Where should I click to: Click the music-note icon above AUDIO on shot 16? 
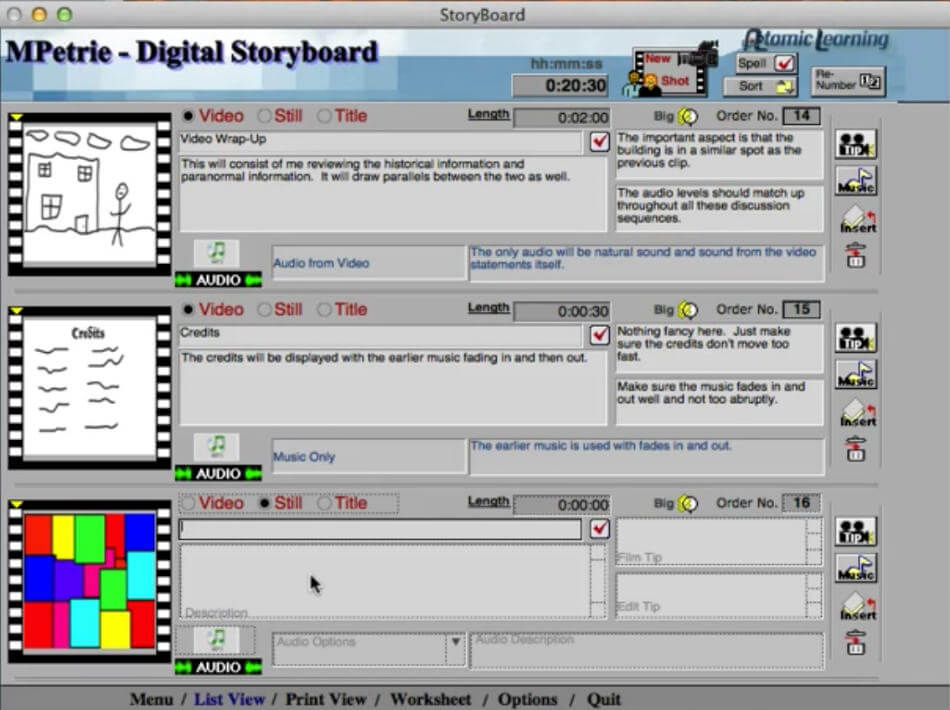pyautogui.click(x=216, y=640)
